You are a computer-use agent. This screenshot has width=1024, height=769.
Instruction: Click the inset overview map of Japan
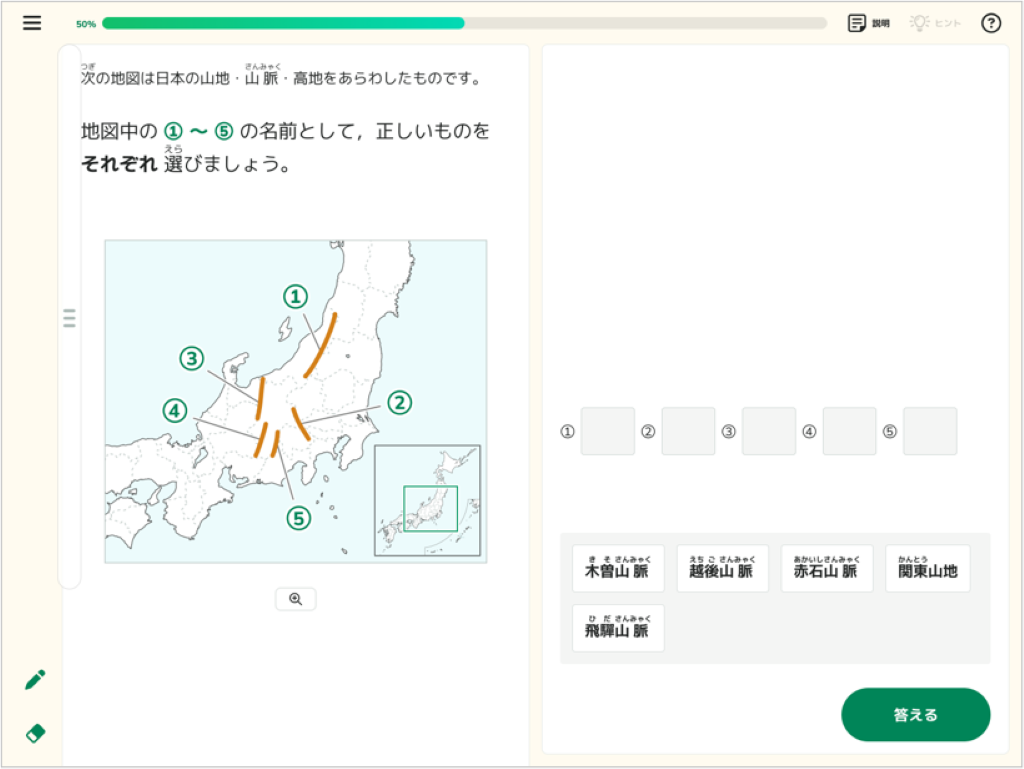(x=427, y=501)
